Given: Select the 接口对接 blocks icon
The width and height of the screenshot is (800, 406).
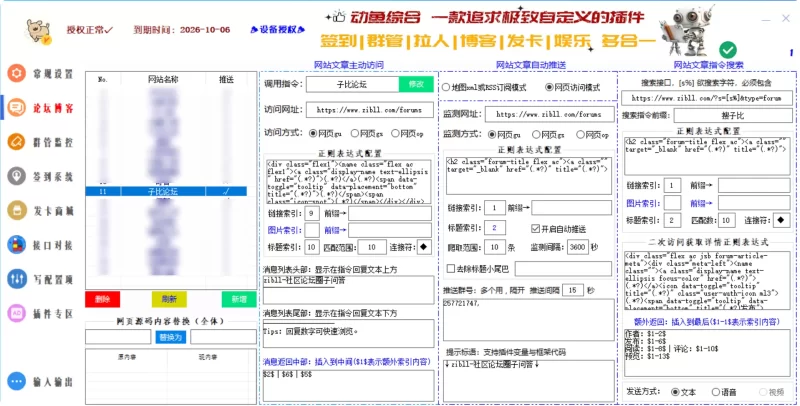Looking at the screenshot, I should [16, 244].
